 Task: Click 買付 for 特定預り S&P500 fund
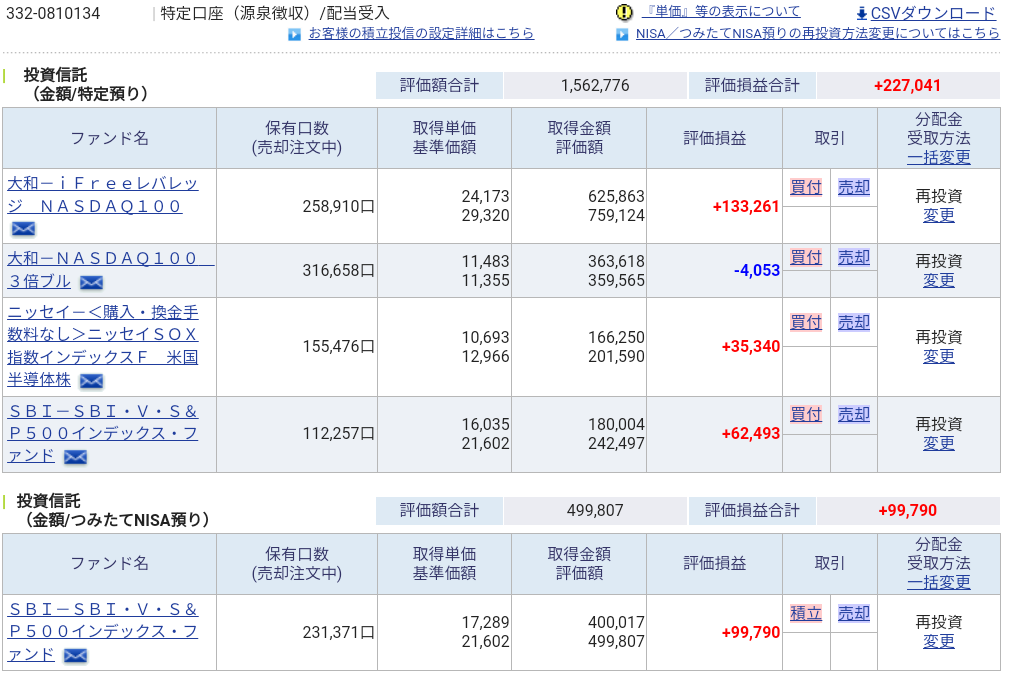pos(806,414)
